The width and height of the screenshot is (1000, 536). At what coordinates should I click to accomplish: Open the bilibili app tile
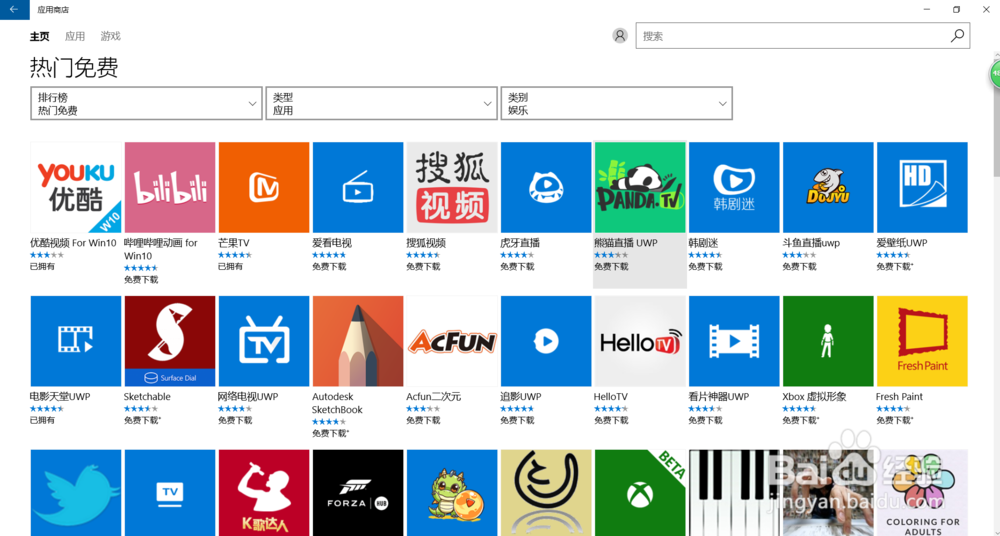point(170,187)
